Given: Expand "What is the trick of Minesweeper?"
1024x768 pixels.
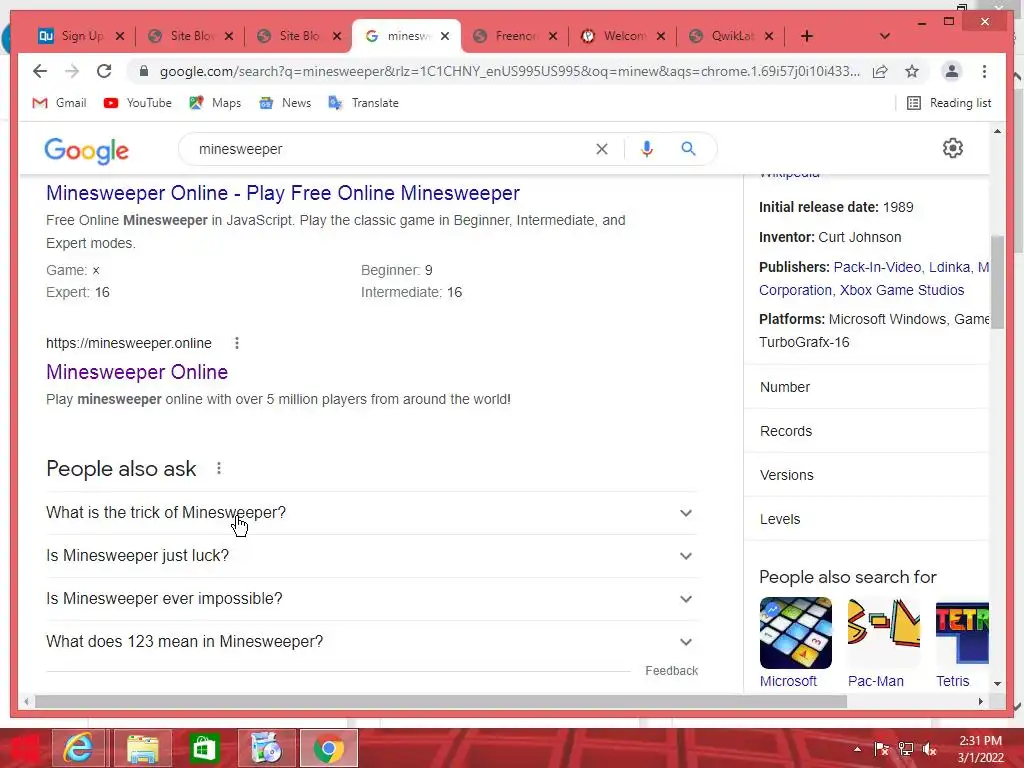Looking at the screenshot, I should [371, 513].
